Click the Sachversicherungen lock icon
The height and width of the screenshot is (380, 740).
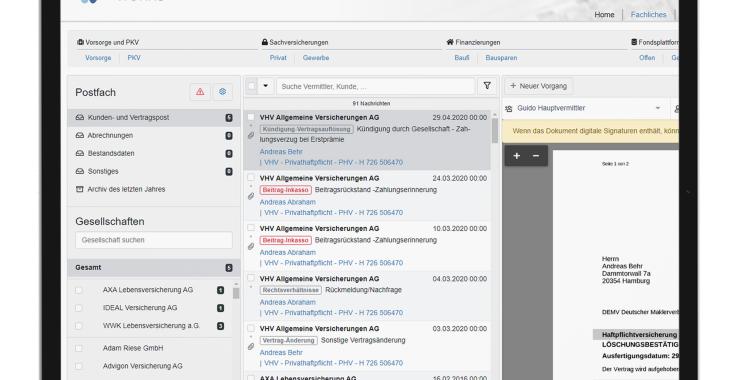(265, 42)
